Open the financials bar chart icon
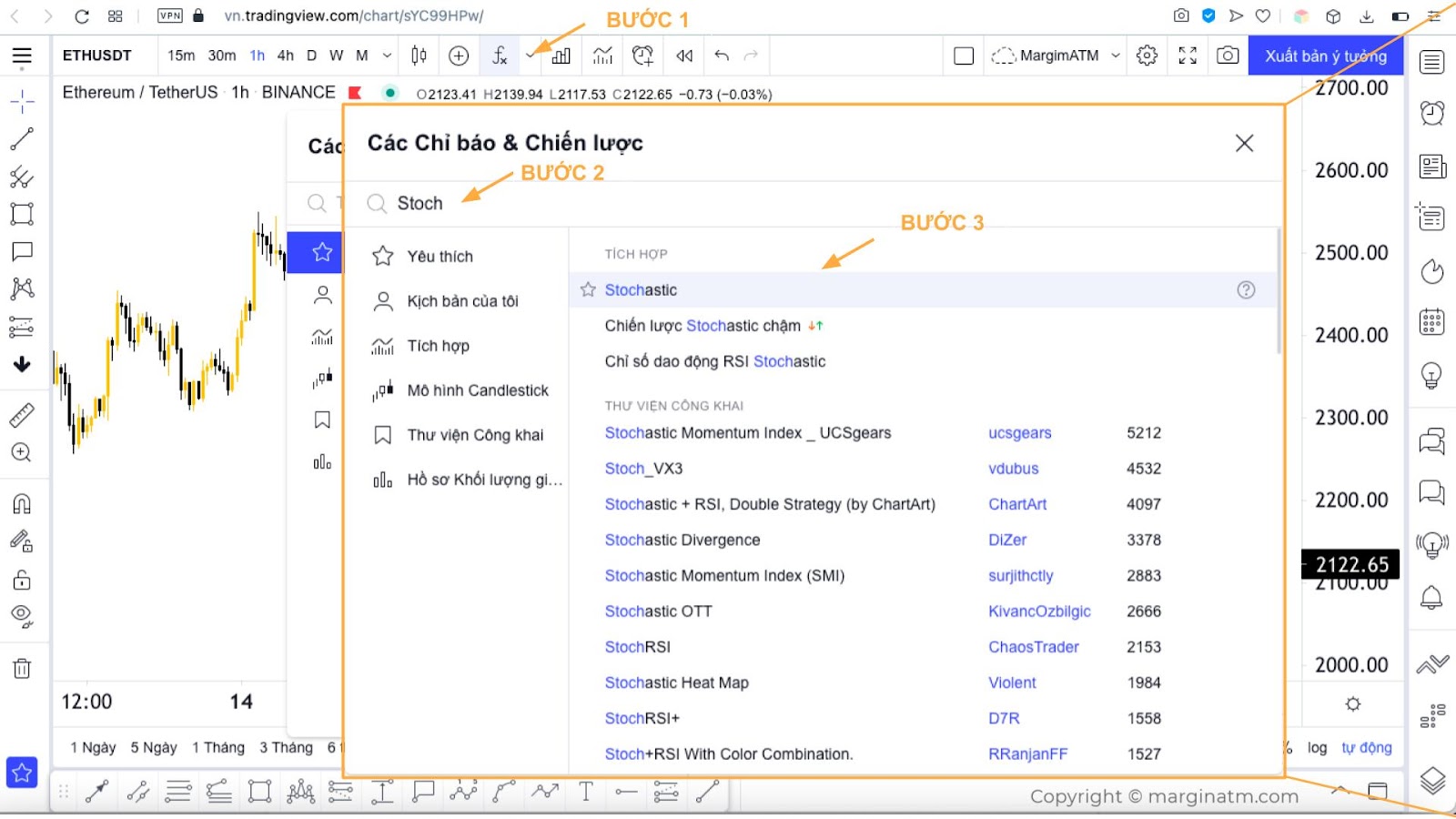Viewport: 1456px width, 819px height. tap(561, 56)
